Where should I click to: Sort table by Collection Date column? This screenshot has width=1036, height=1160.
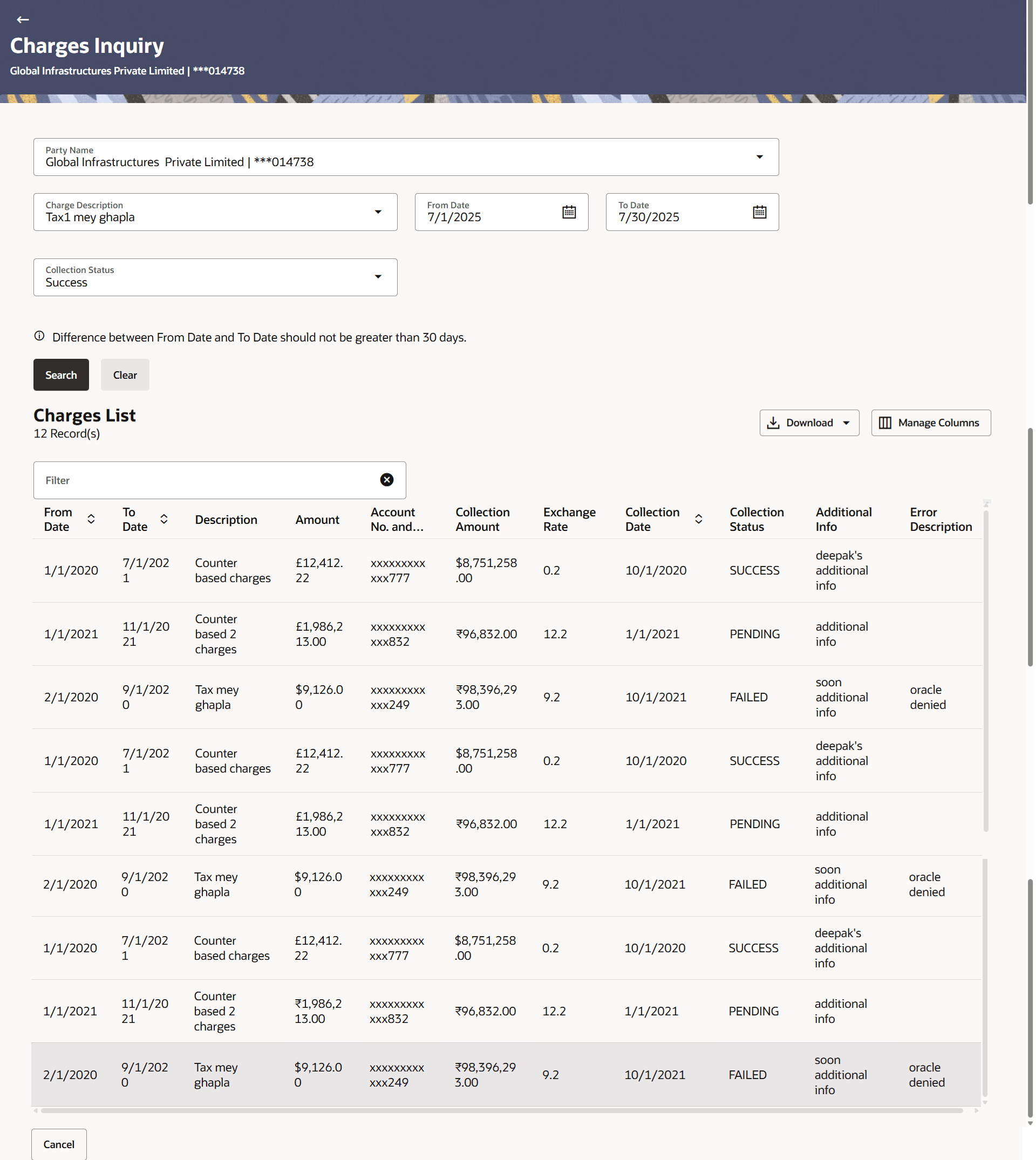point(698,519)
